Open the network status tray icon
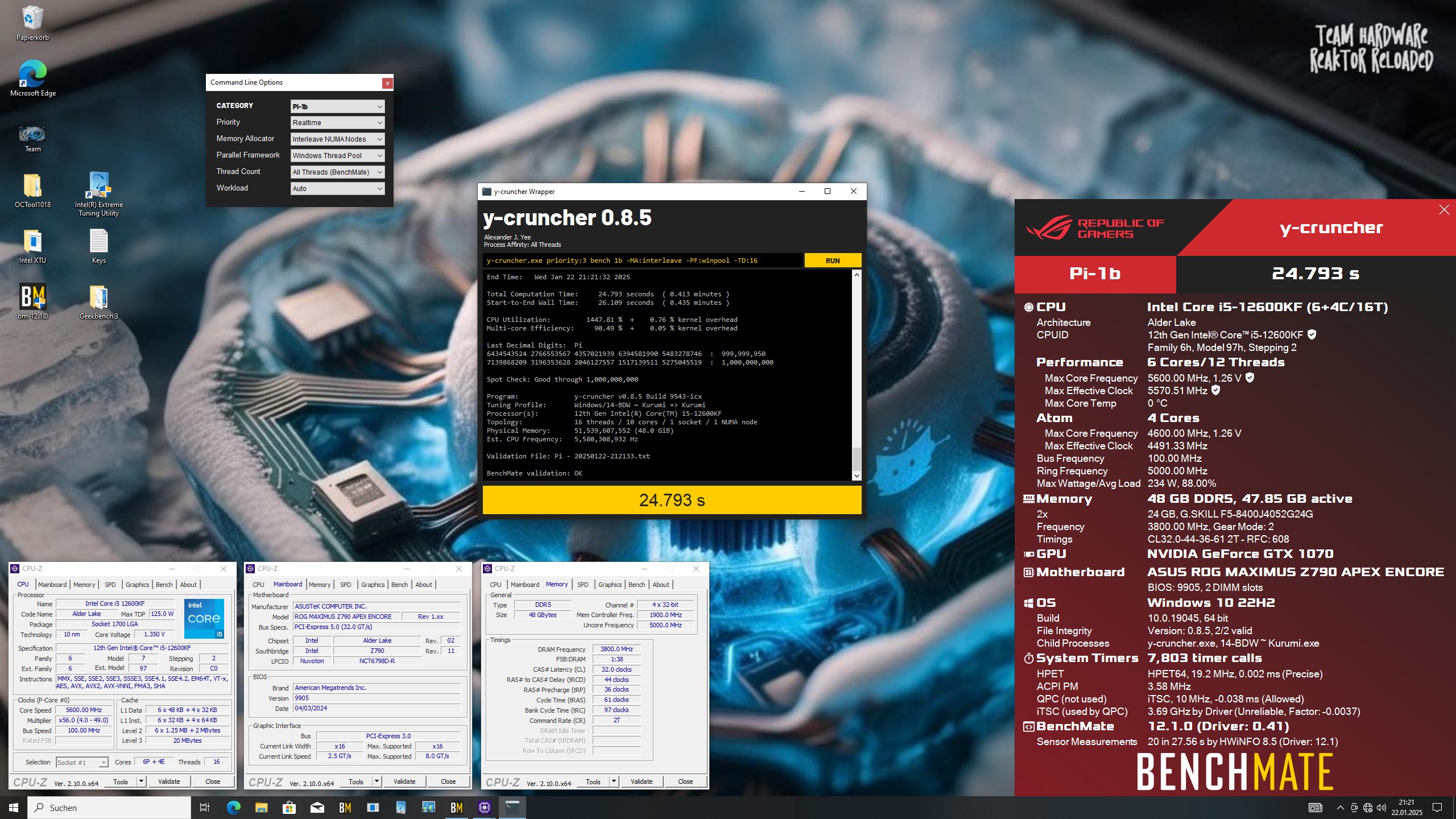 coord(1368,808)
